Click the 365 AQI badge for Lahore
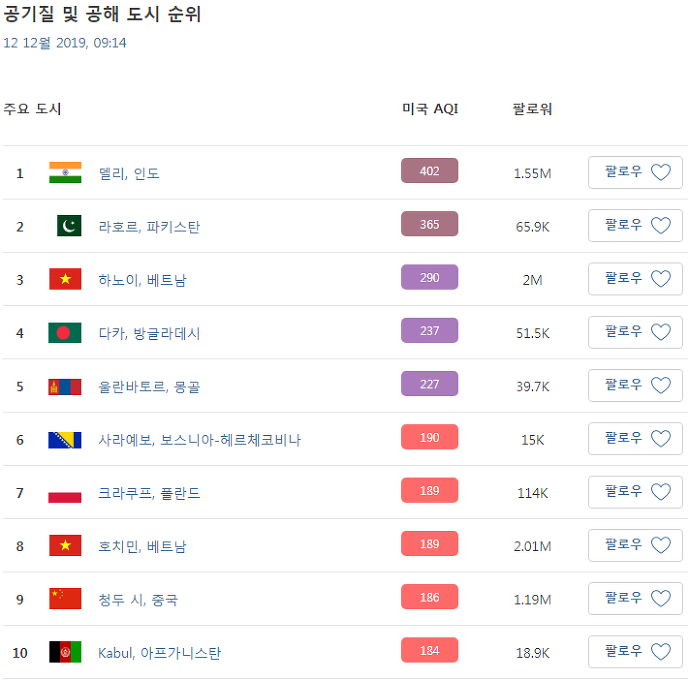Image resolution: width=690 pixels, height=680 pixels. click(x=429, y=224)
